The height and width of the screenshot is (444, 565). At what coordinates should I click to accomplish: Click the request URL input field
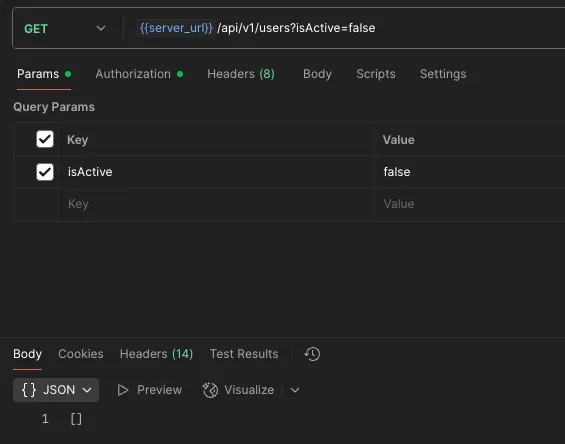346,28
